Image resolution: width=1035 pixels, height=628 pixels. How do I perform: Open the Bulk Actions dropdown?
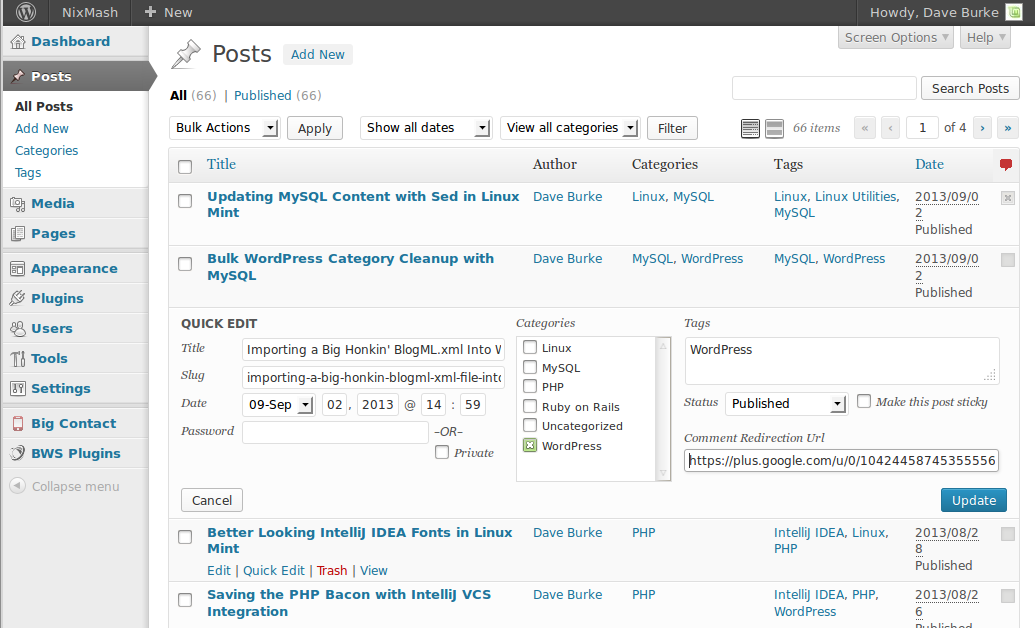pos(224,127)
